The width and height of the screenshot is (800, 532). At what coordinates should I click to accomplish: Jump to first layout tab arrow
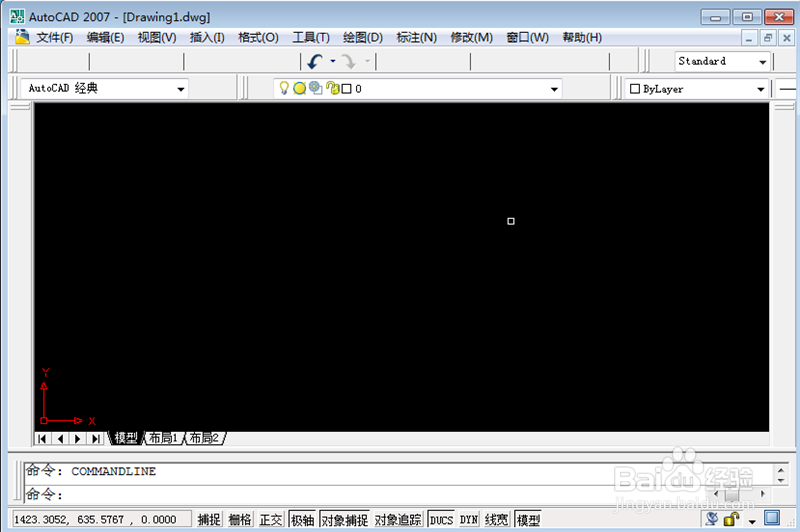click(42, 439)
